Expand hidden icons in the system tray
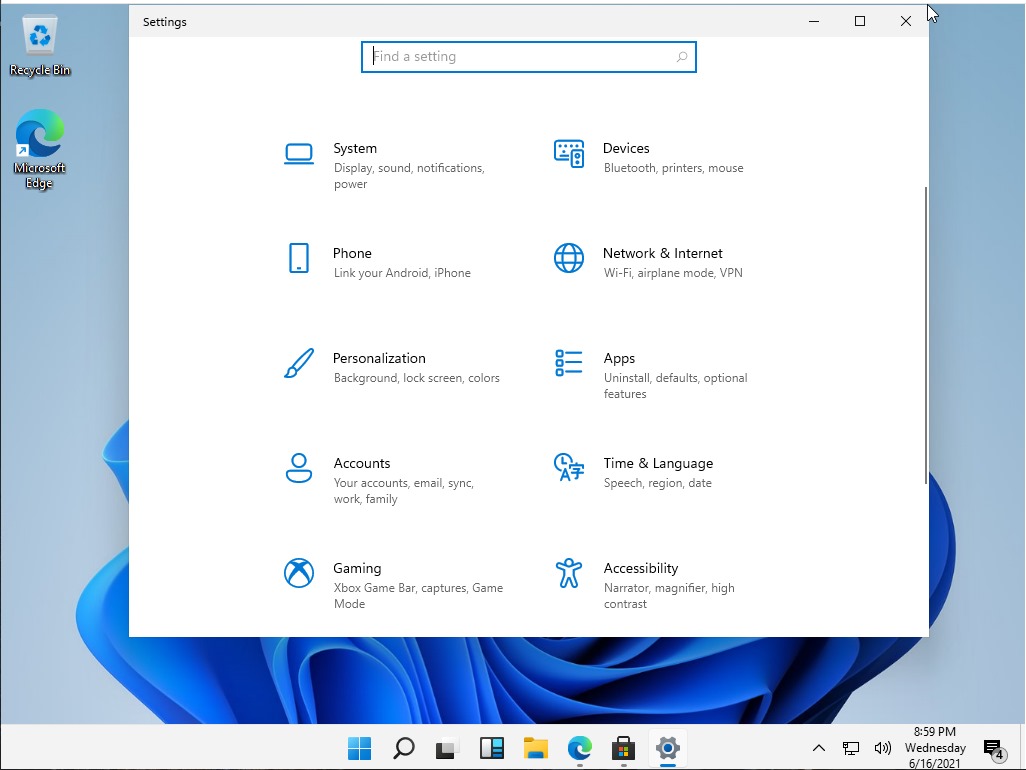 [819, 747]
